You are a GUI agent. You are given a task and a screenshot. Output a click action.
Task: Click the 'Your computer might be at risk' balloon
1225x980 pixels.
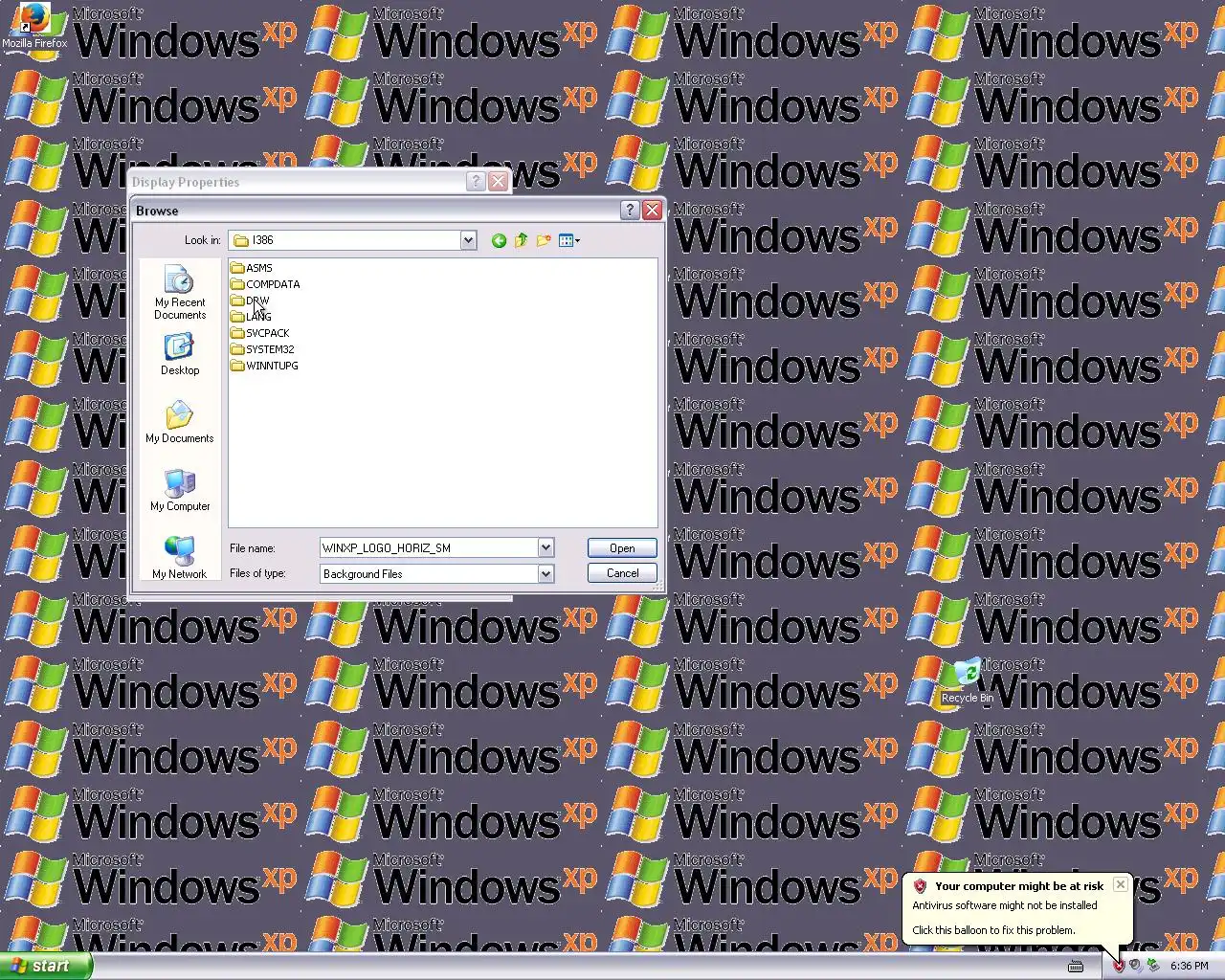click(1017, 908)
